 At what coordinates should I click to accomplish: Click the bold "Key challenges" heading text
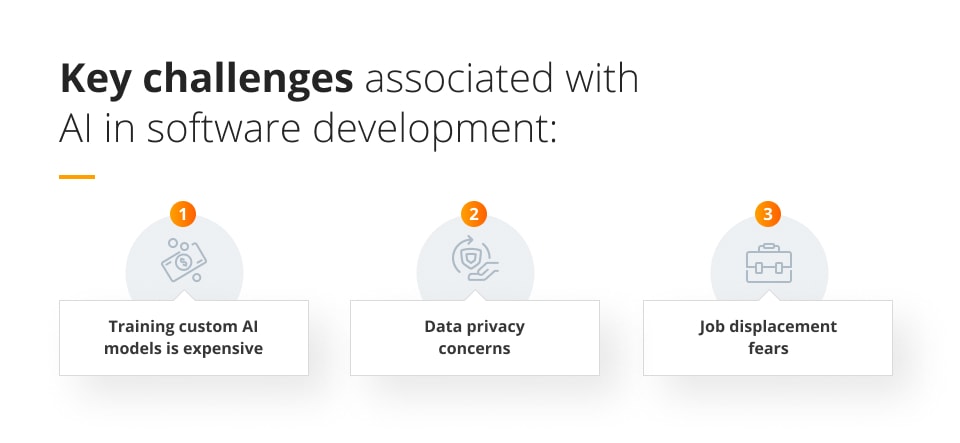[x=206, y=79]
